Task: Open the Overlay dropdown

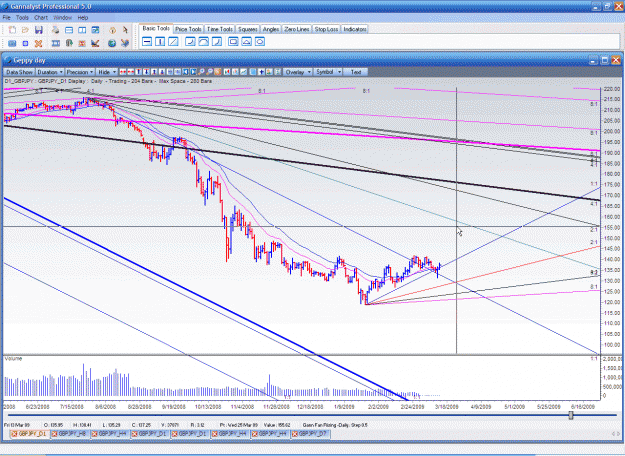Action: click(x=297, y=72)
